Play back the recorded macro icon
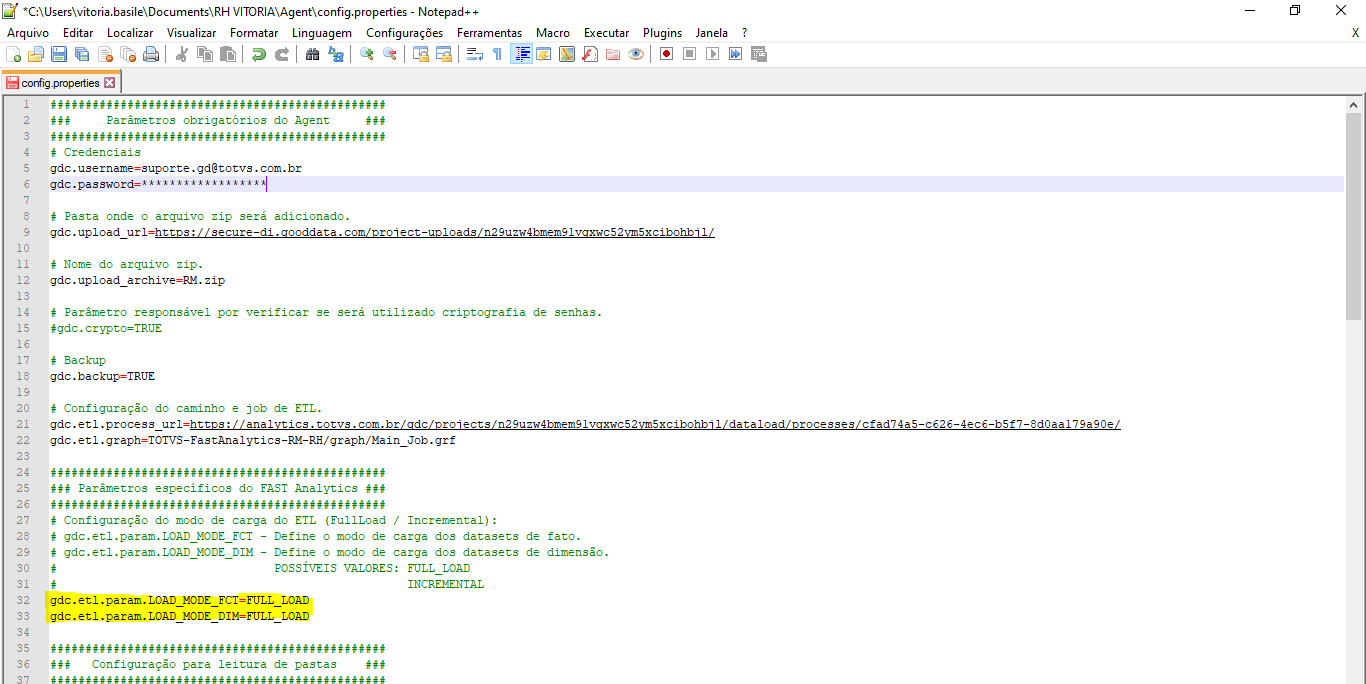 coord(712,54)
